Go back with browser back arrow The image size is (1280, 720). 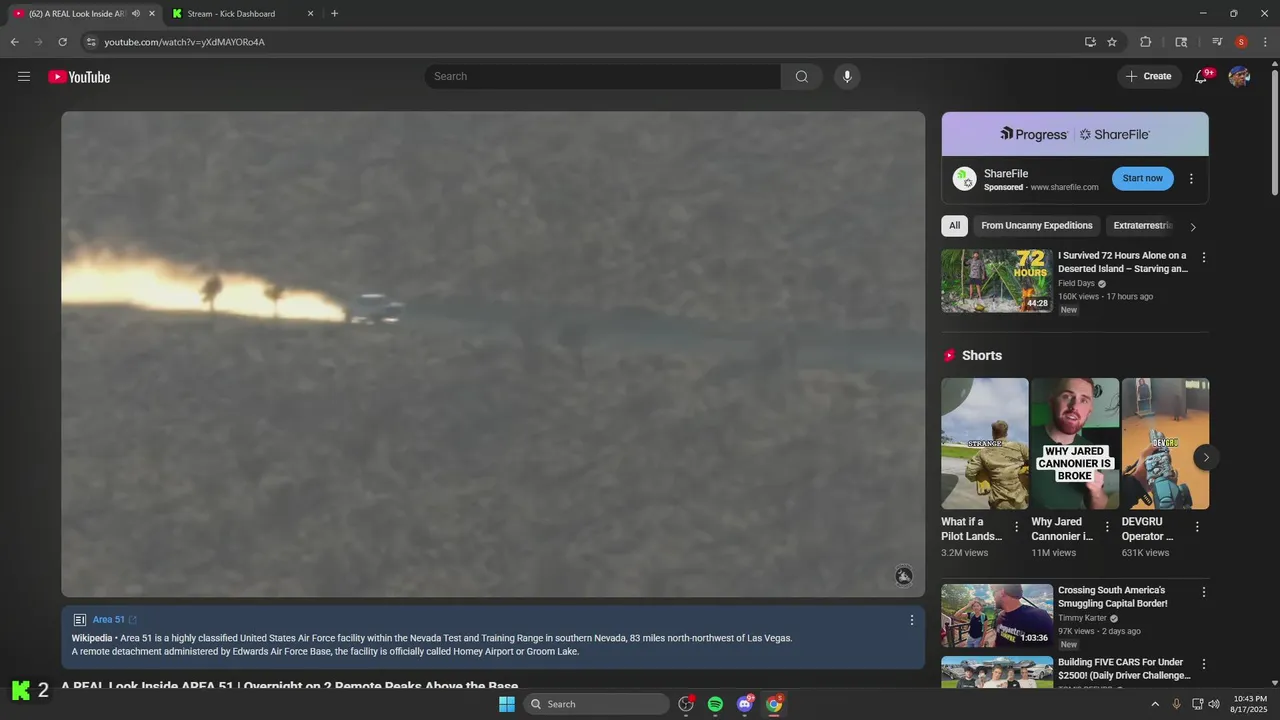point(14,42)
